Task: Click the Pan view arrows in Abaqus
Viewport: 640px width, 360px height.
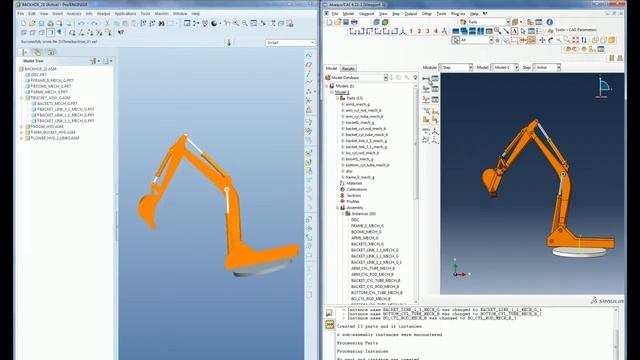Action: click(x=542, y=40)
